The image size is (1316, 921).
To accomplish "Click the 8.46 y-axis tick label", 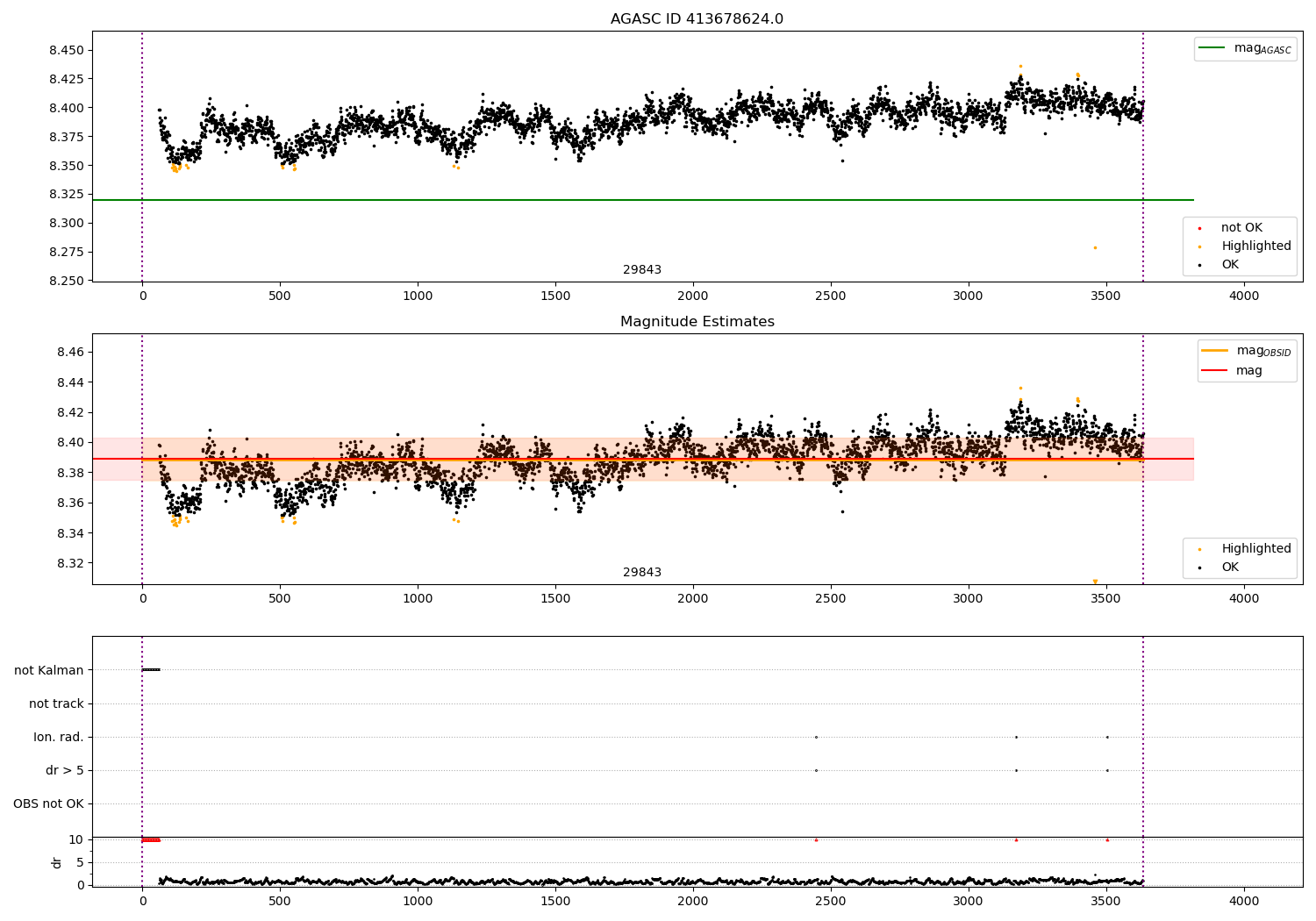I will point(71,353).
